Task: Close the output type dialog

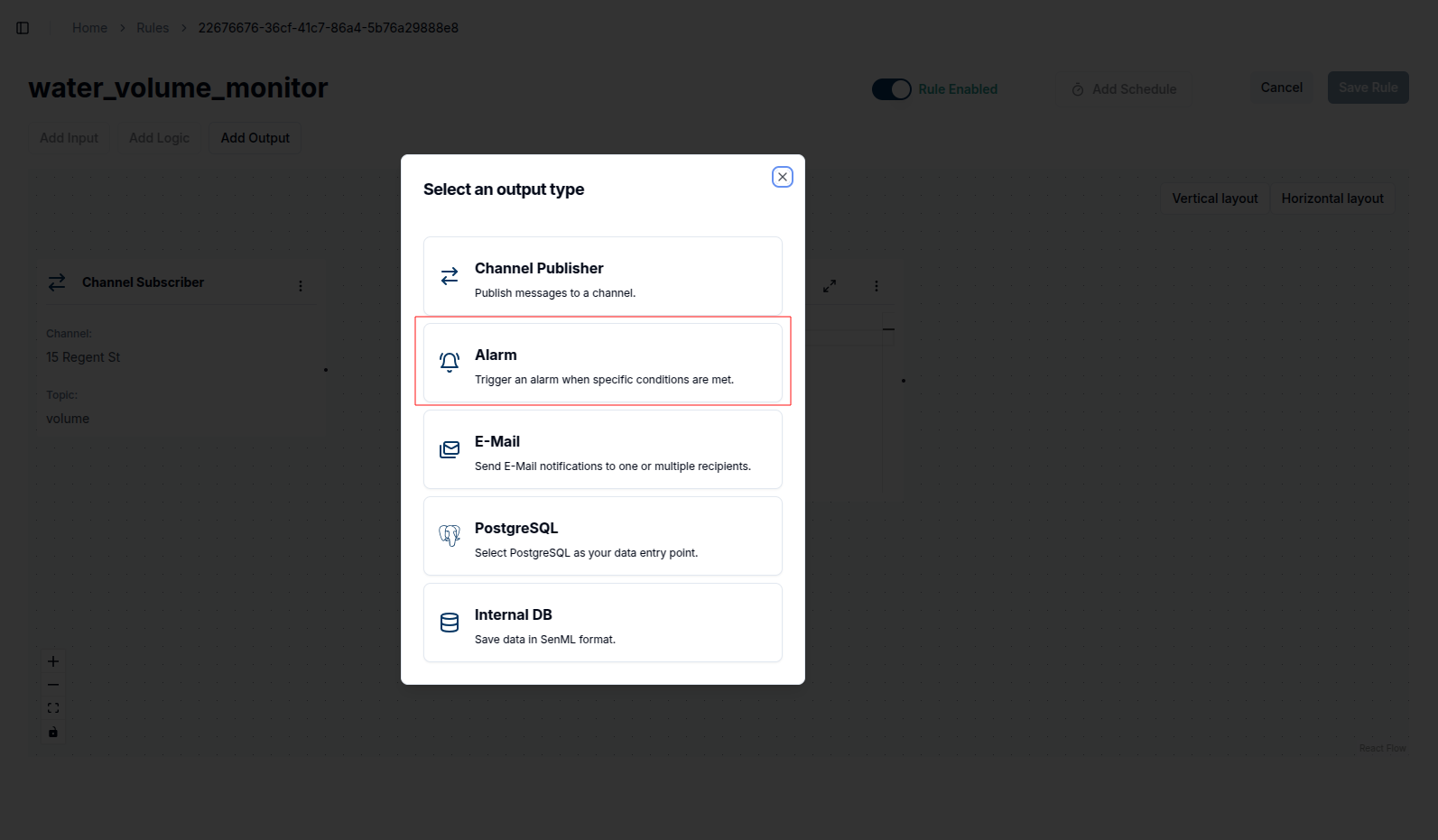Action: pyautogui.click(x=783, y=177)
